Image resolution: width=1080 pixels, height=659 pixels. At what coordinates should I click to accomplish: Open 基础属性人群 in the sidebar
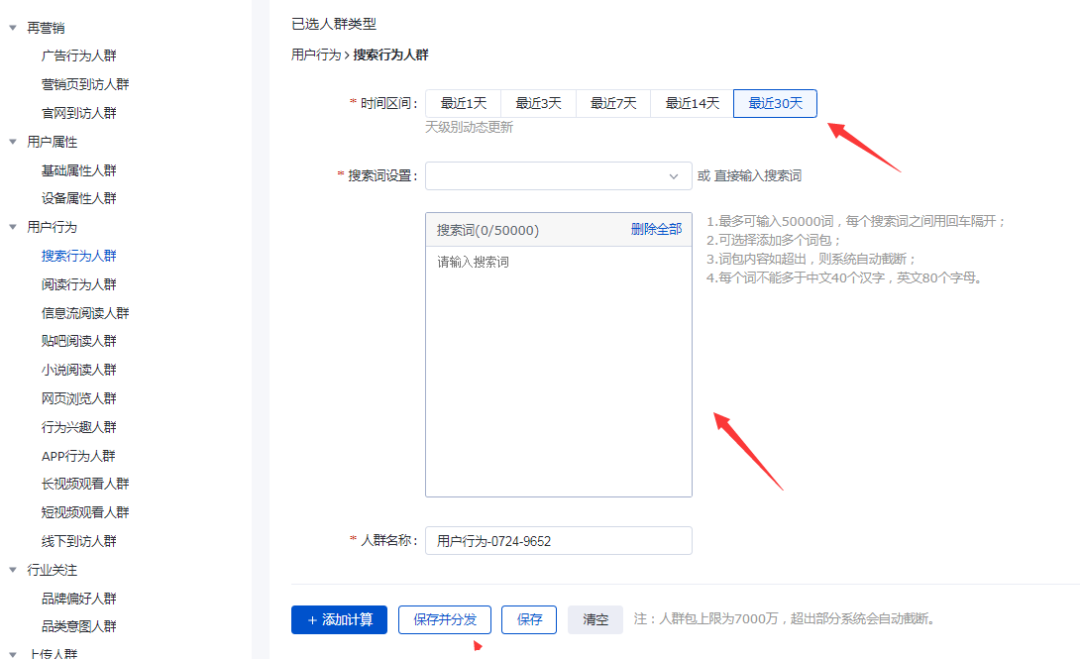79,170
